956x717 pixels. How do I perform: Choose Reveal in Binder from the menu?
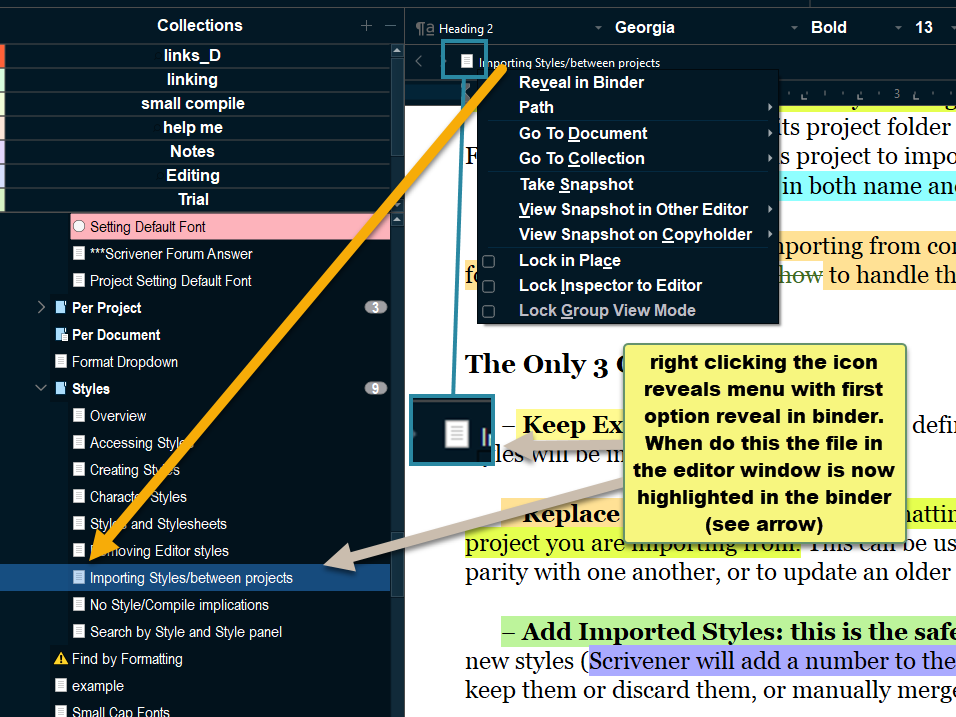pos(581,82)
